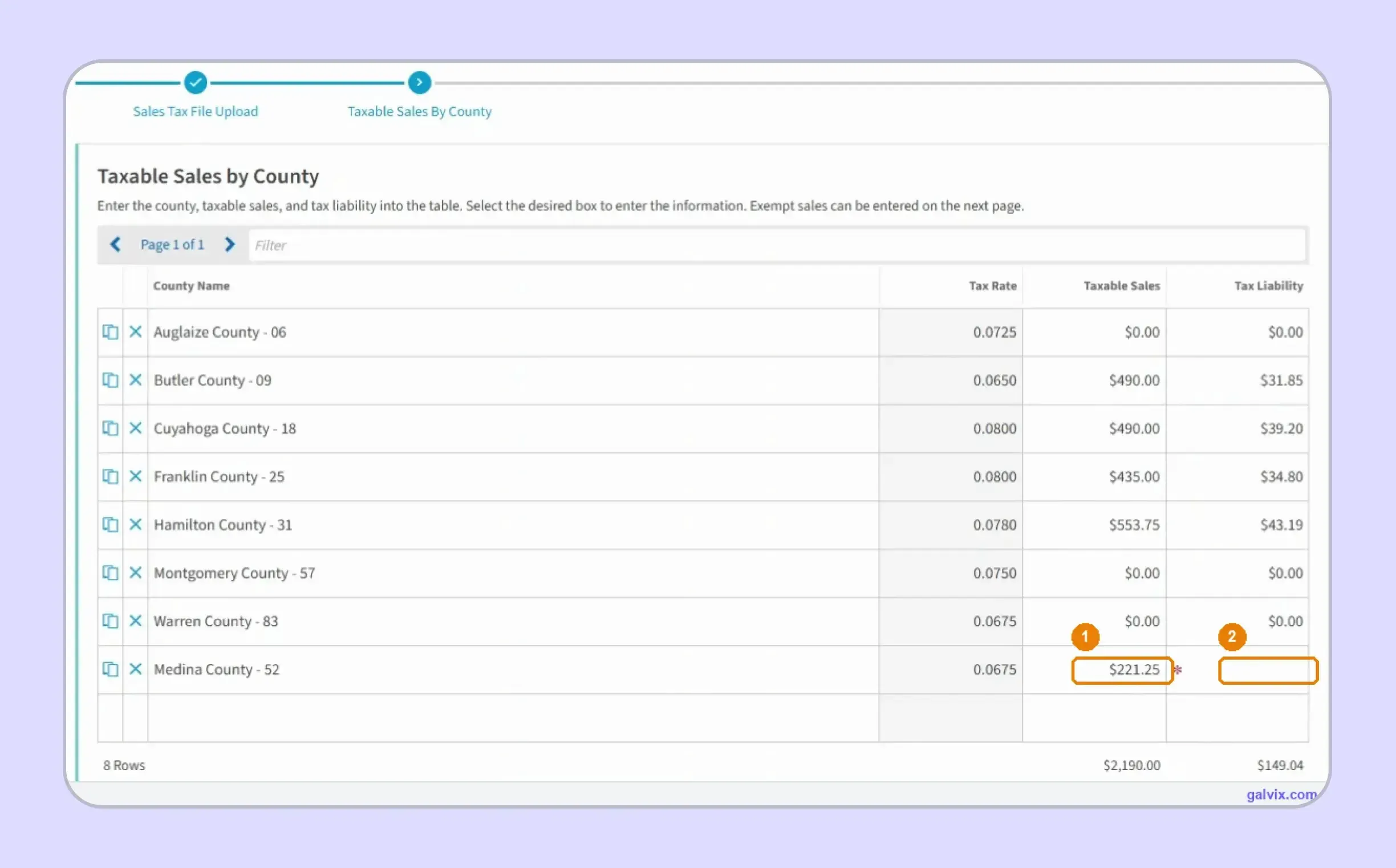Copy the Auglaize County - 06 row
The width and height of the screenshot is (1396, 868).
click(x=110, y=332)
